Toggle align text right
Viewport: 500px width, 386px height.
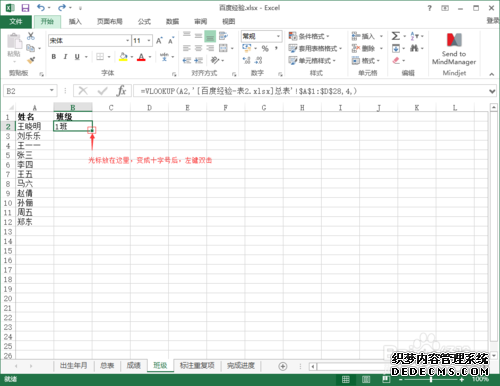tap(210, 48)
